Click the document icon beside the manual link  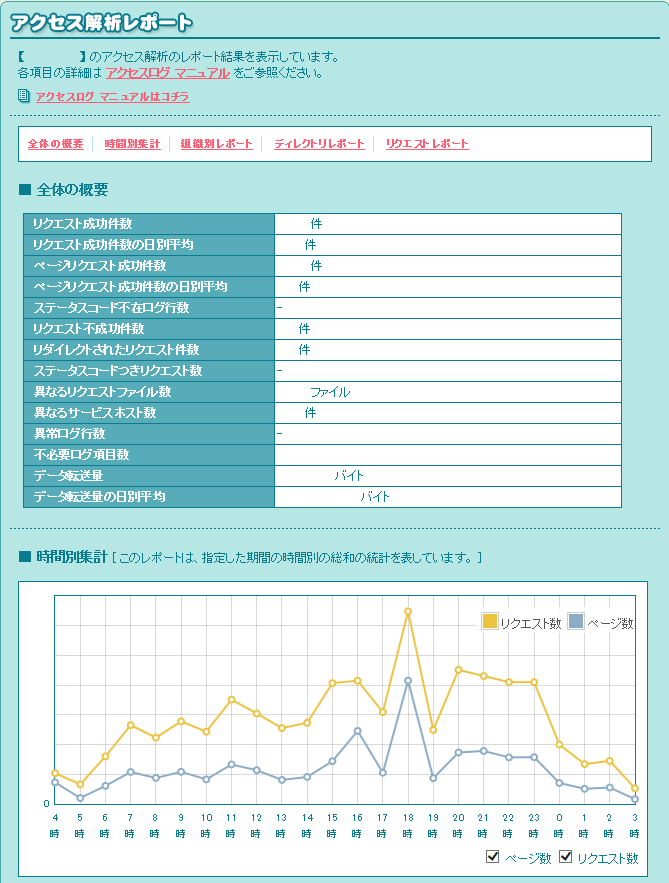[24, 96]
